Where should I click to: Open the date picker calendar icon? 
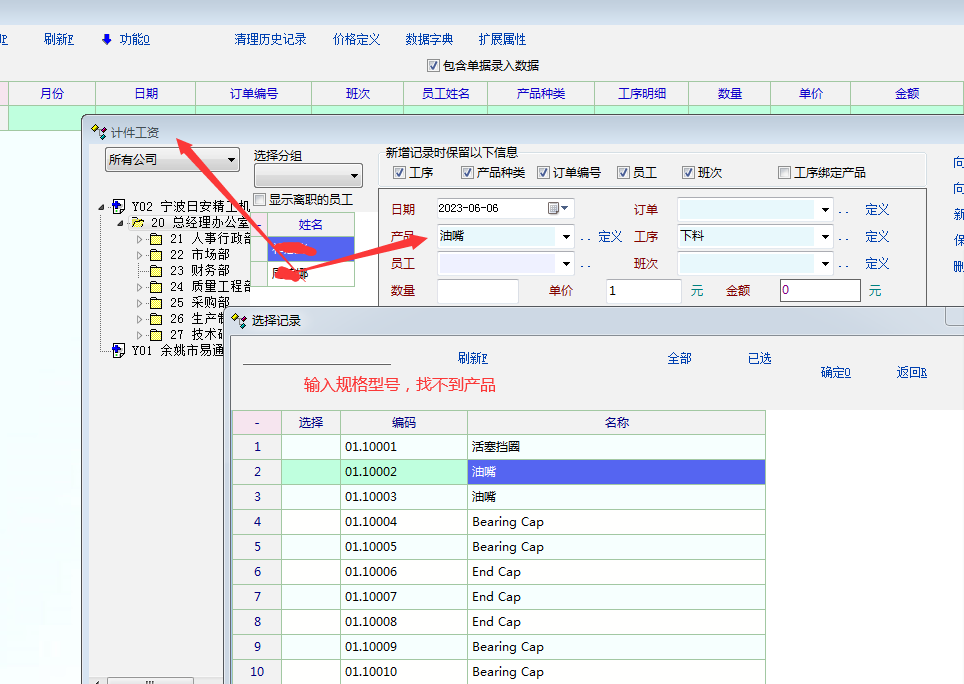(553, 209)
